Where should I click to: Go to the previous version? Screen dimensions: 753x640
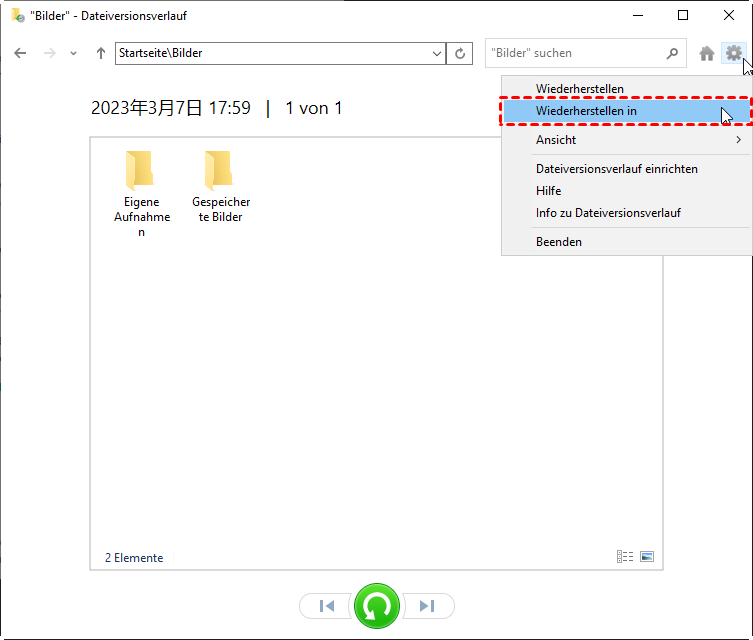point(327,606)
